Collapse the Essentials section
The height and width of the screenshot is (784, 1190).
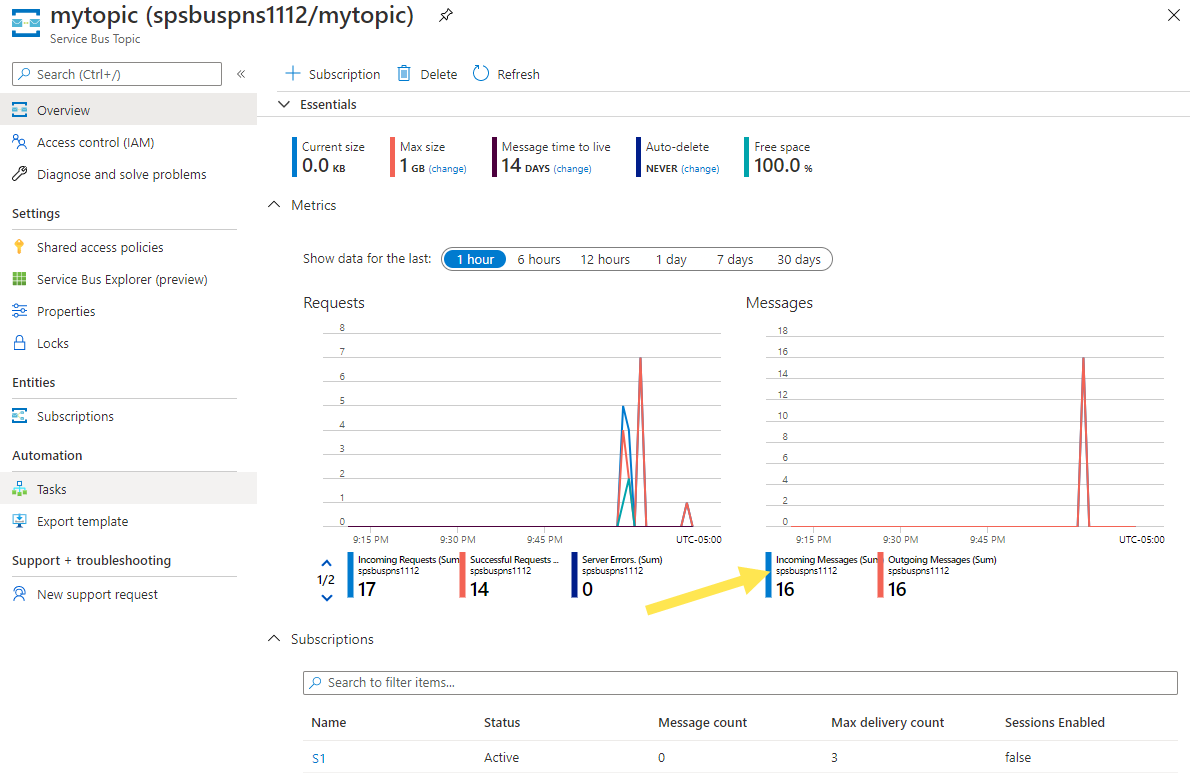pyautogui.click(x=285, y=104)
